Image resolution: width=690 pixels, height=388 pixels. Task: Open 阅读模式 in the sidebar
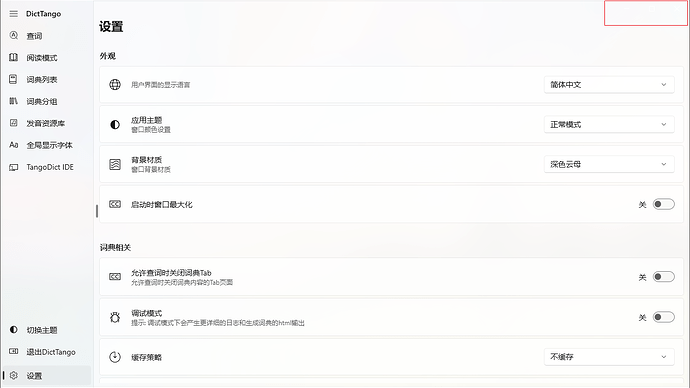point(47,58)
